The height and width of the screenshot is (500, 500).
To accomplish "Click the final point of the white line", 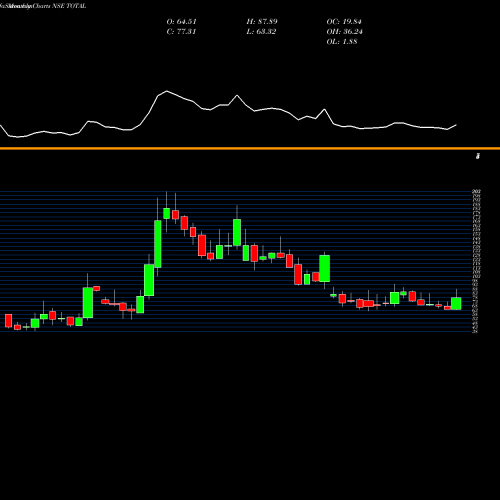I will (x=456, y=125).
